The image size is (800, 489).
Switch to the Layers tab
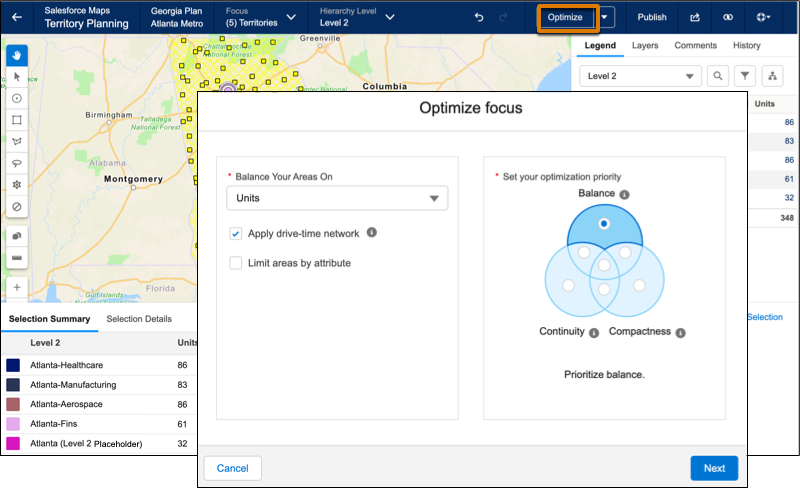645,45
